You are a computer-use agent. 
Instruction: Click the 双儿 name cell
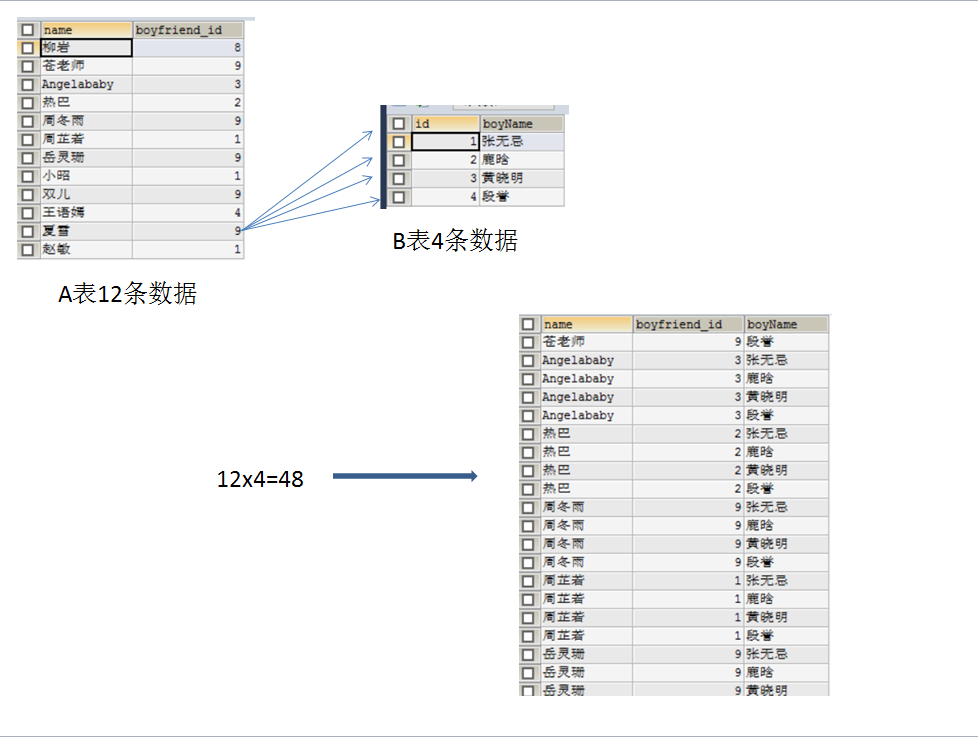tap(87, 195)
